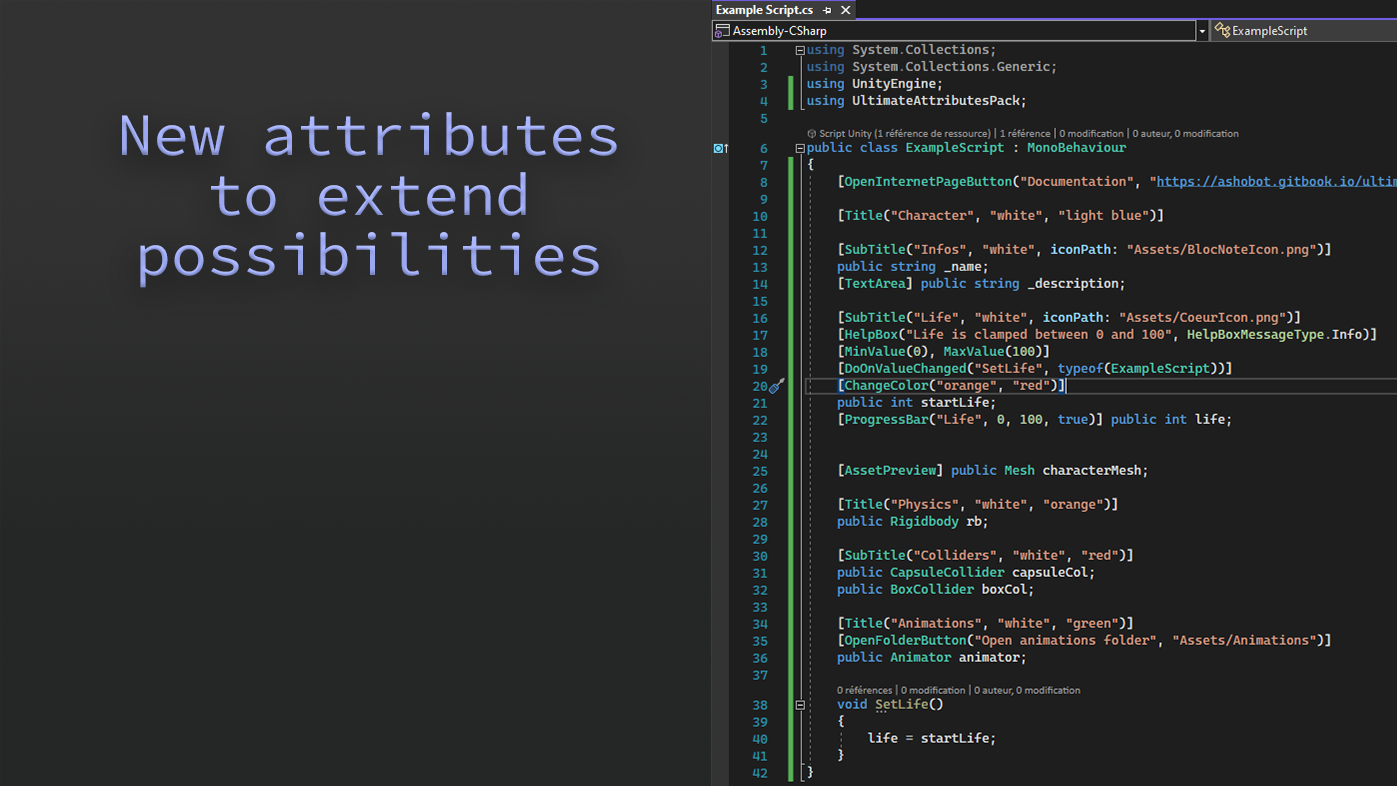Viewport: 1397px width, 786px height.
Task: Click the '1 référence' CodeLens link
Action: click(1024, 133)
